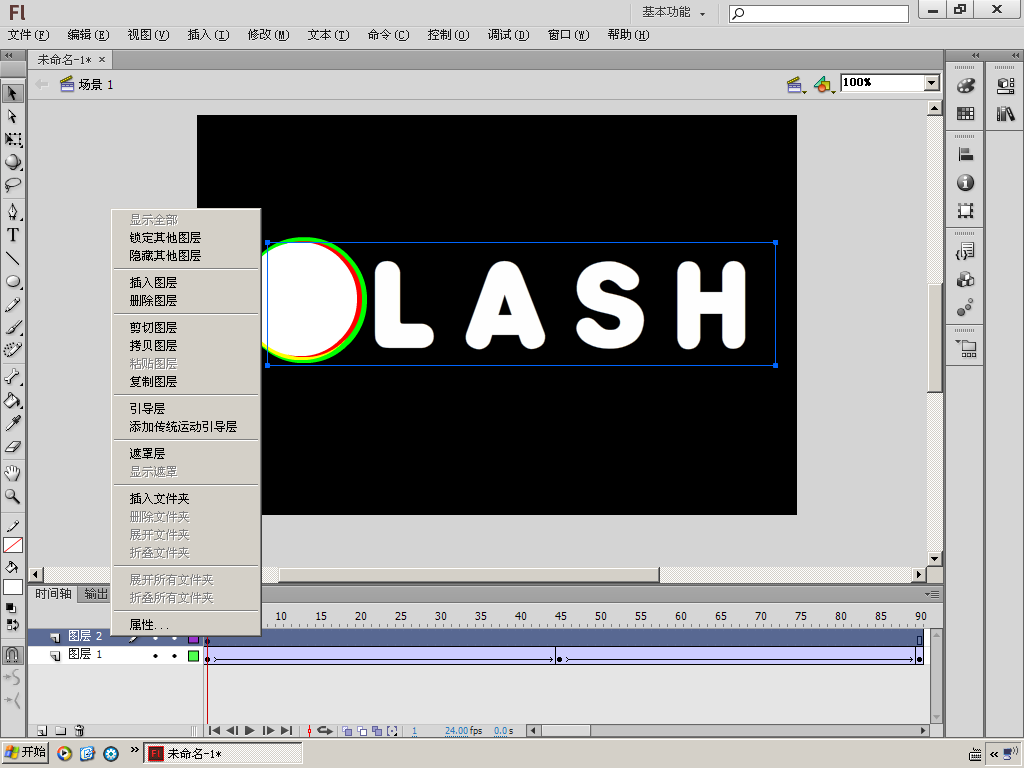Image resolution: width=1024 pixels, height=768 pixels.
Task: Select the Oval shape tool
Action: point(12,281)
